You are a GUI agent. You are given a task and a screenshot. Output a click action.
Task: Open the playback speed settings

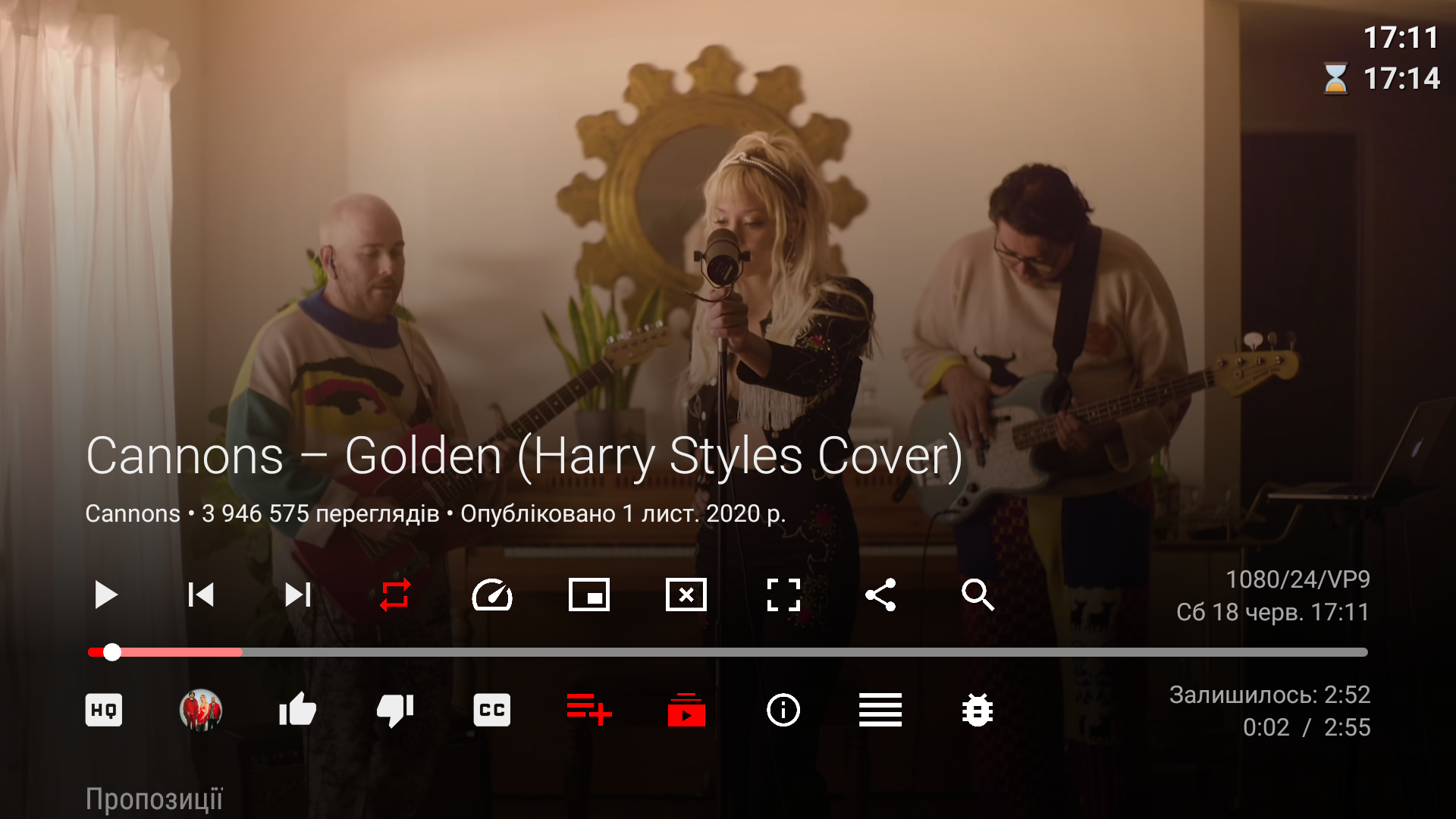492,595
